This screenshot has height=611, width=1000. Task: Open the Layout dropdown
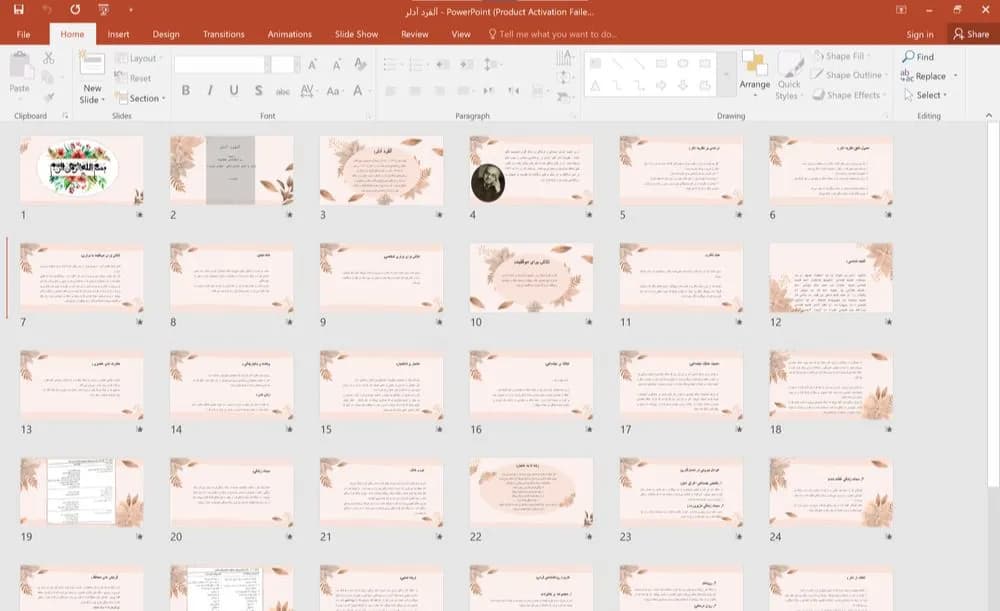click(x=138, y=58)
